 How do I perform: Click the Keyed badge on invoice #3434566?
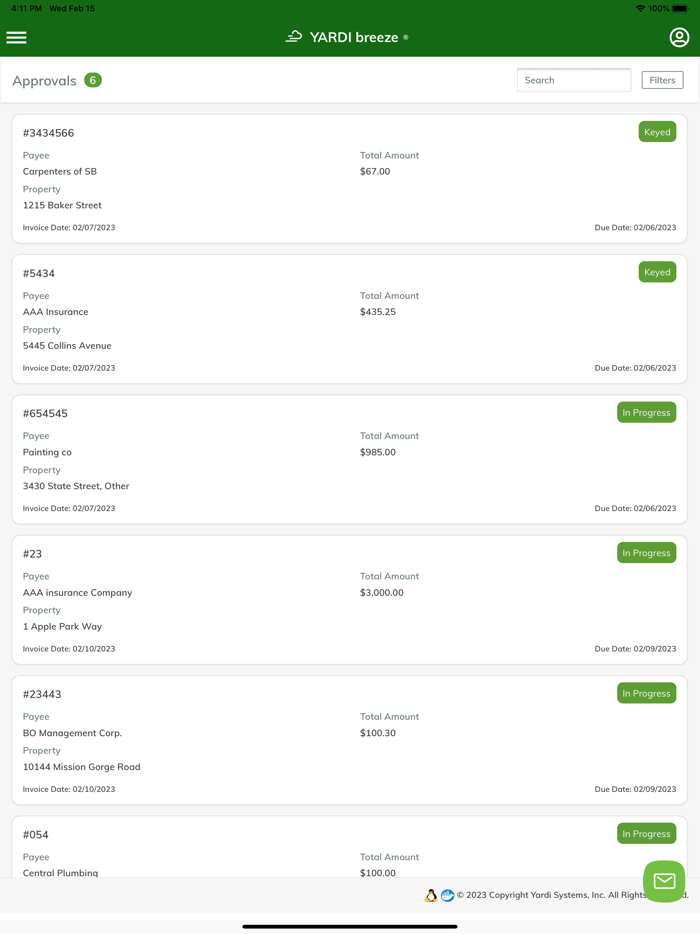click(657, 131)
